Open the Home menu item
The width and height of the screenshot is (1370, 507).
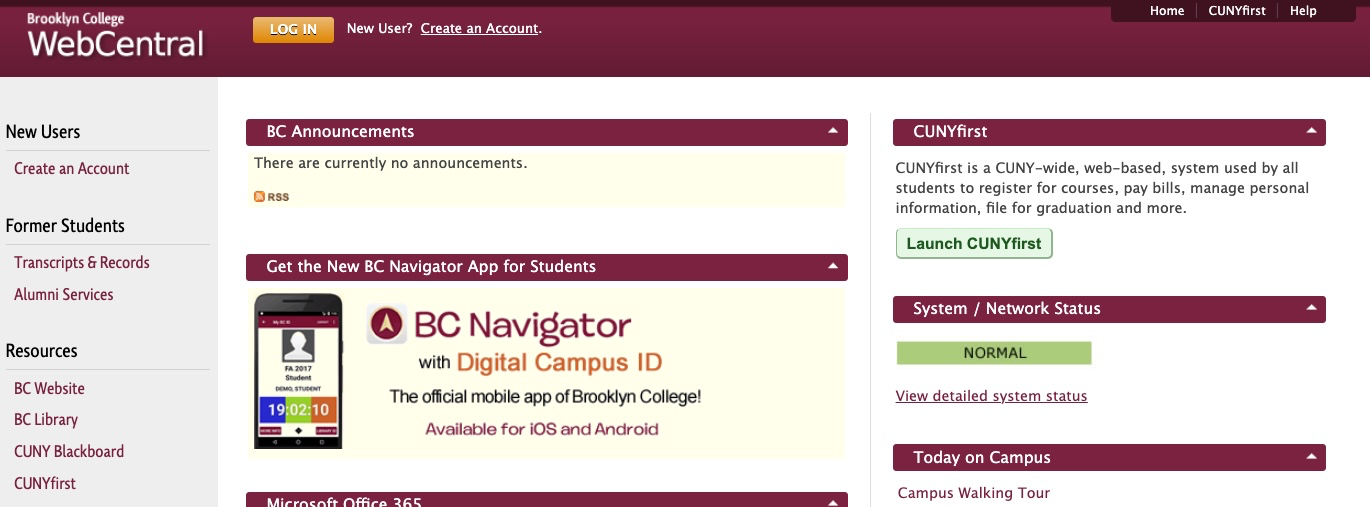1166,11
